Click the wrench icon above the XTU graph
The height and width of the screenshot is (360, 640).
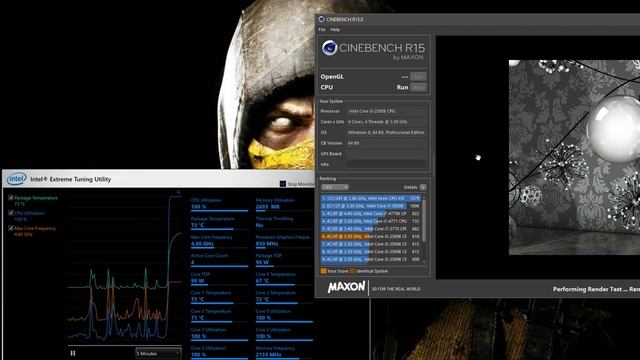178,192
